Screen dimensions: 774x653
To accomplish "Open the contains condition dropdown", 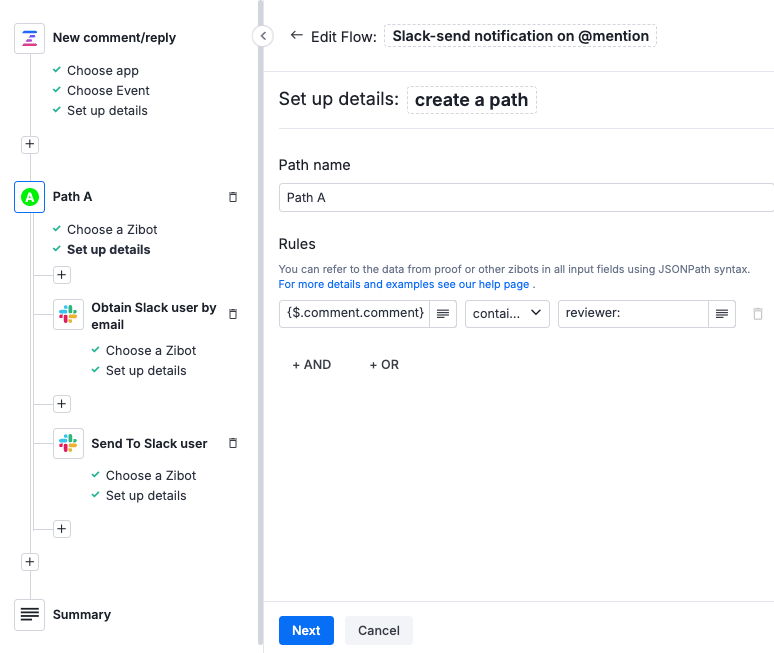I will [507, 313].
